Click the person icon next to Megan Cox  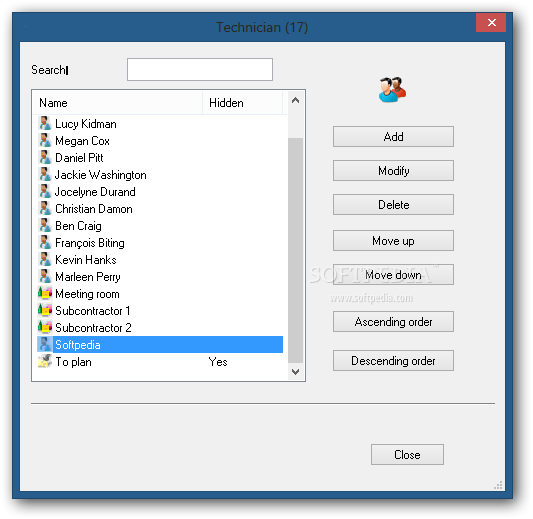coord(45,140)
